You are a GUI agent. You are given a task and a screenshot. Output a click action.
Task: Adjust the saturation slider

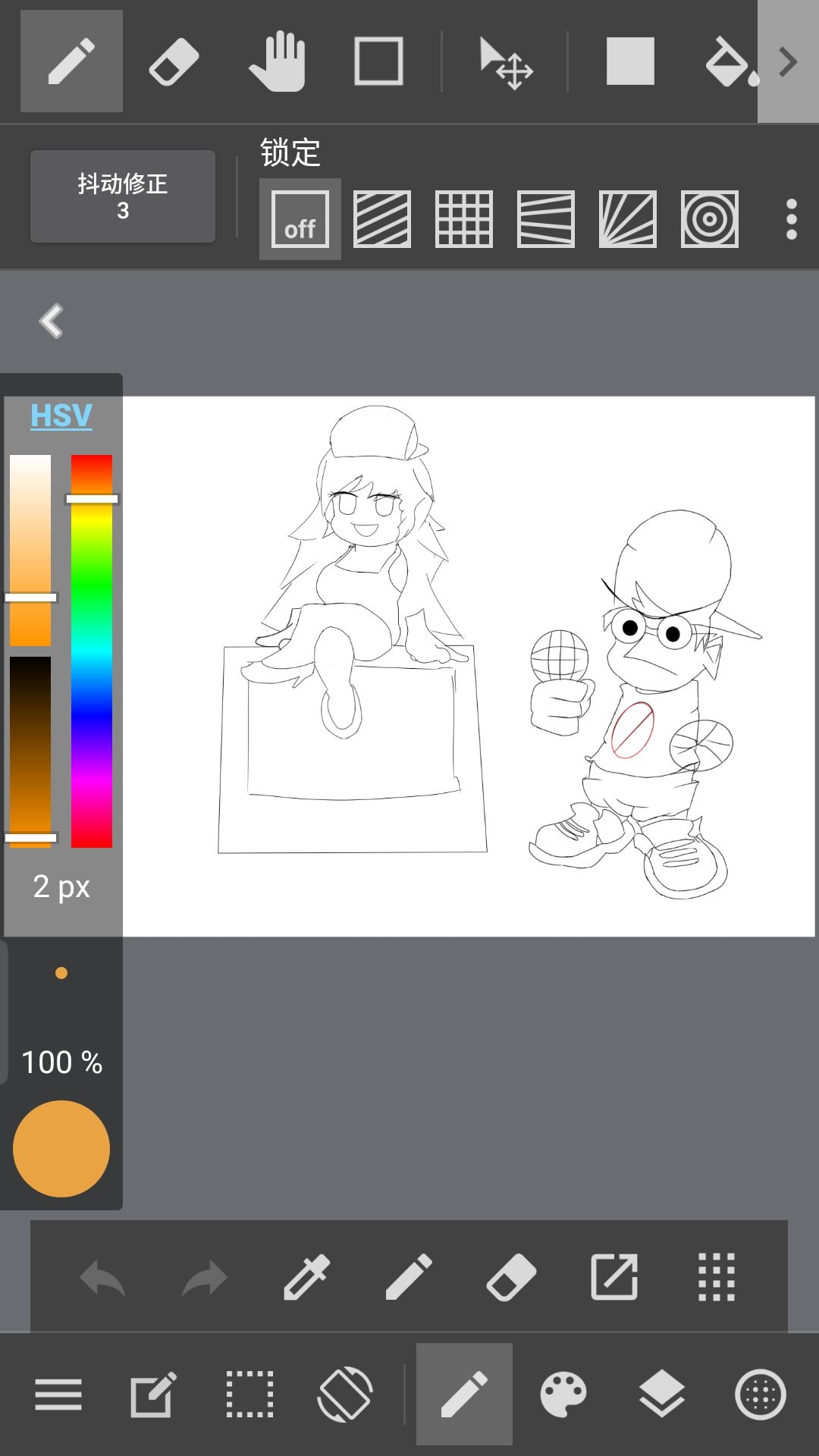[30, 551]
